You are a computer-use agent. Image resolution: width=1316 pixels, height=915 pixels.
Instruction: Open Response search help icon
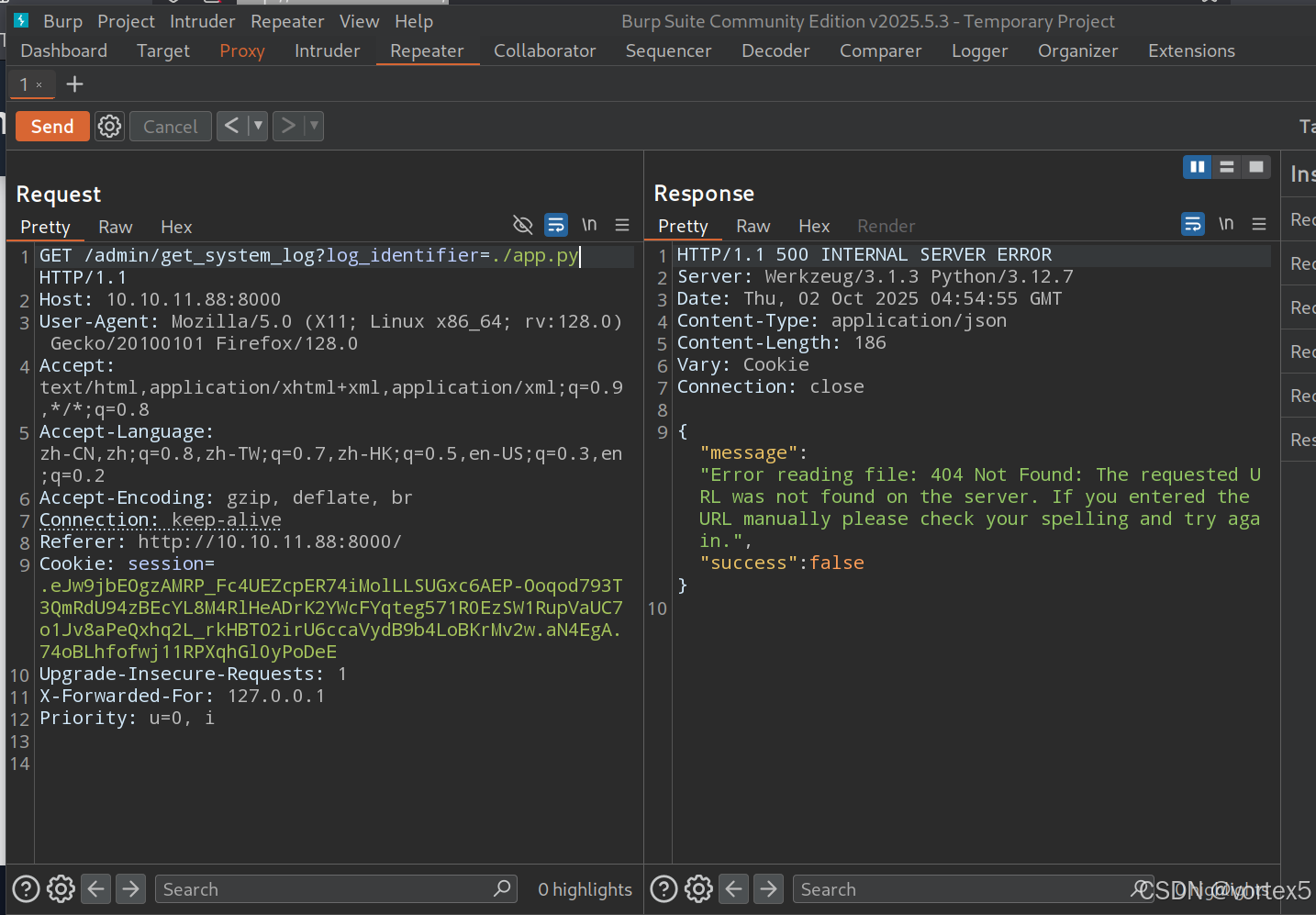[x=664, y=888]
